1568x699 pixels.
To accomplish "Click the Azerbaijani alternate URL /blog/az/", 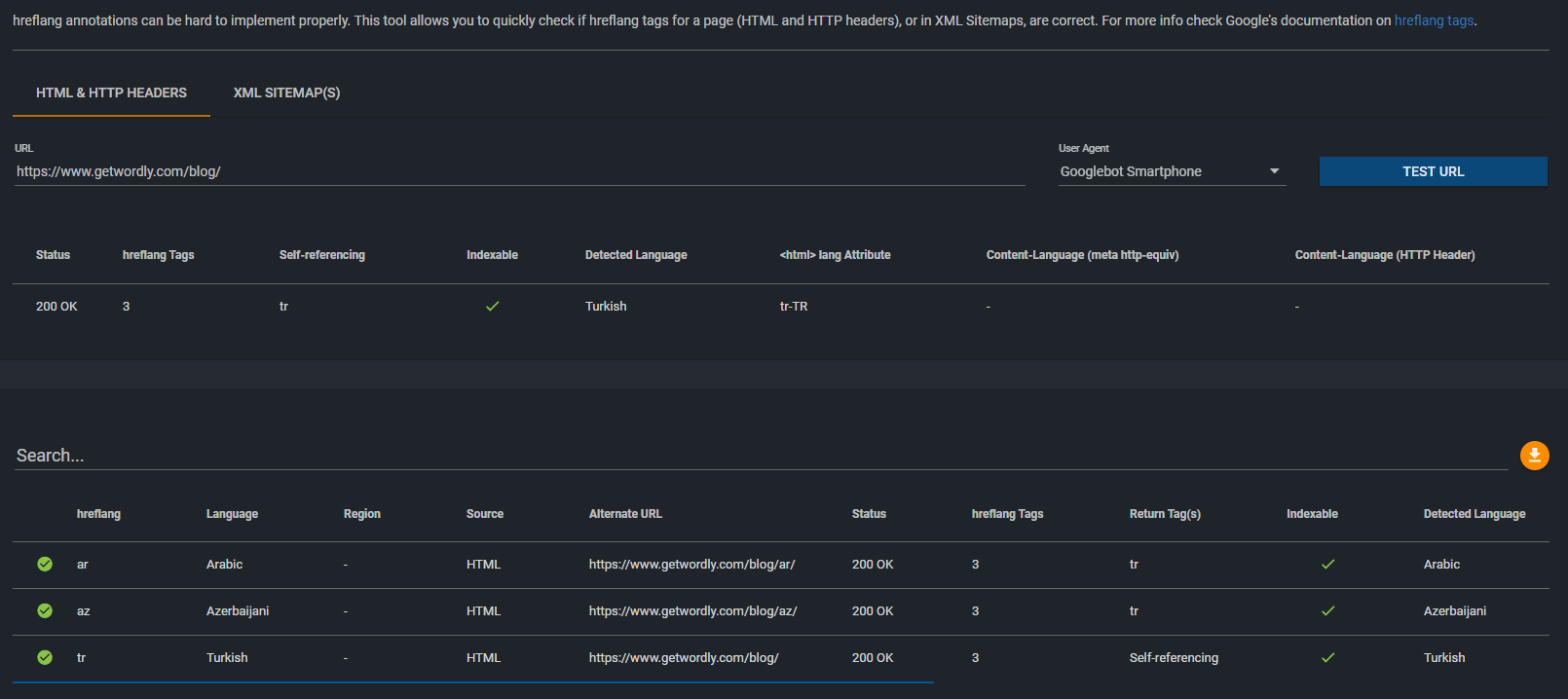I will 692,610.
